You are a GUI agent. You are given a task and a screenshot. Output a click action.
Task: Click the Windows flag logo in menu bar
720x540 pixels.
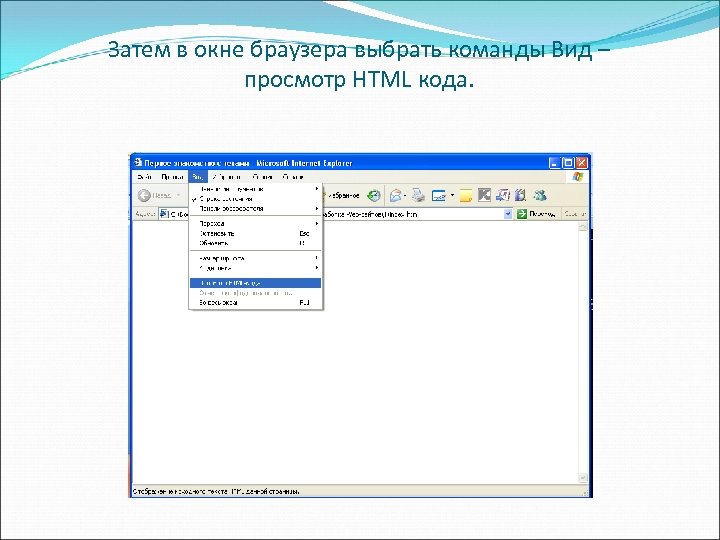pyautogui.click(x=578, y=177)
